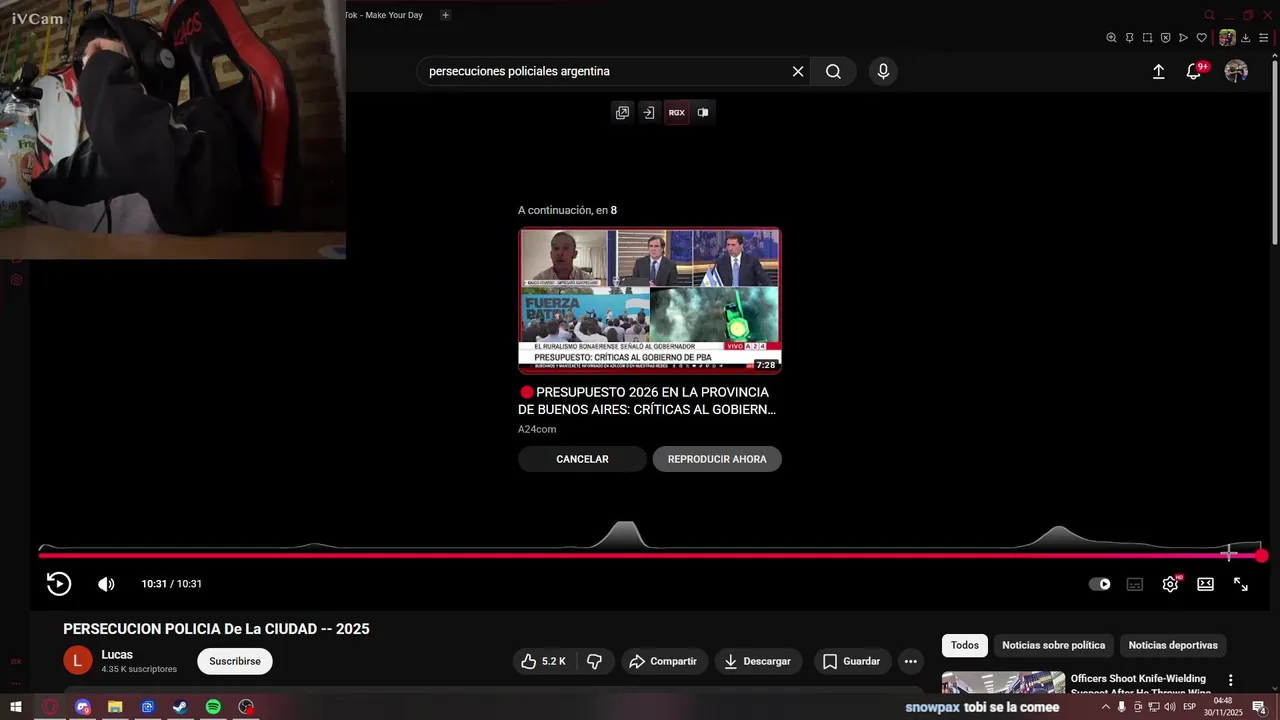Open the YouTube account avatar
The width and height of the screenshot is (1280, 720).
(1236, 71)
